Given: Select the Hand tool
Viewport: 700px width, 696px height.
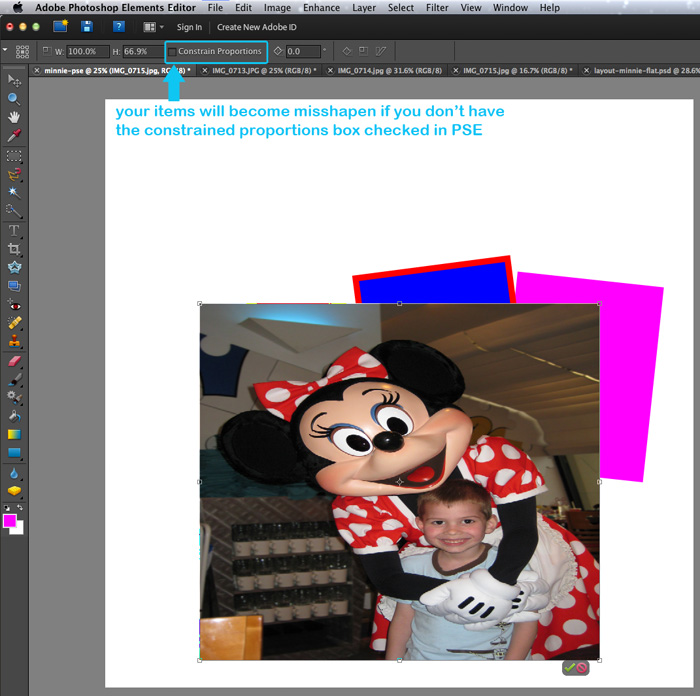Looking at the screenshot, I should 14,117.
